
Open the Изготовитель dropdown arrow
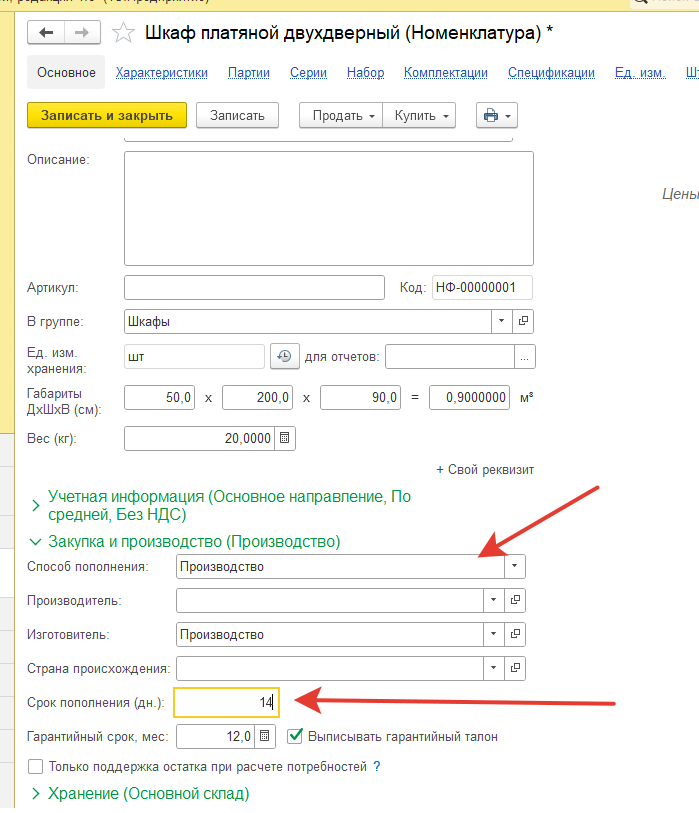click(x=494, y=634)
